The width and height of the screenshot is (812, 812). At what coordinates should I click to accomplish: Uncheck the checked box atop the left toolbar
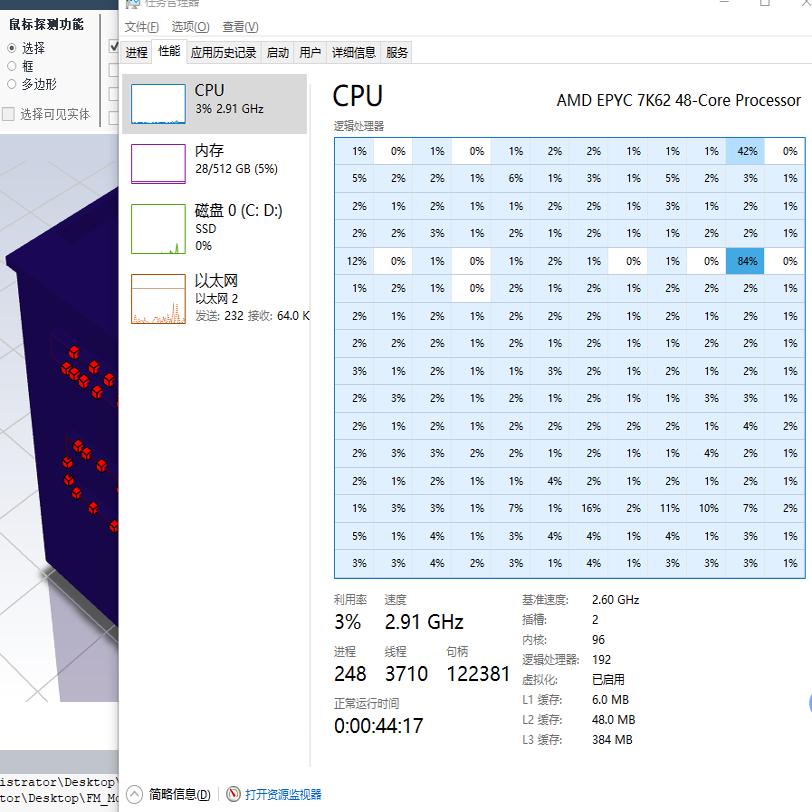[114, 45]
